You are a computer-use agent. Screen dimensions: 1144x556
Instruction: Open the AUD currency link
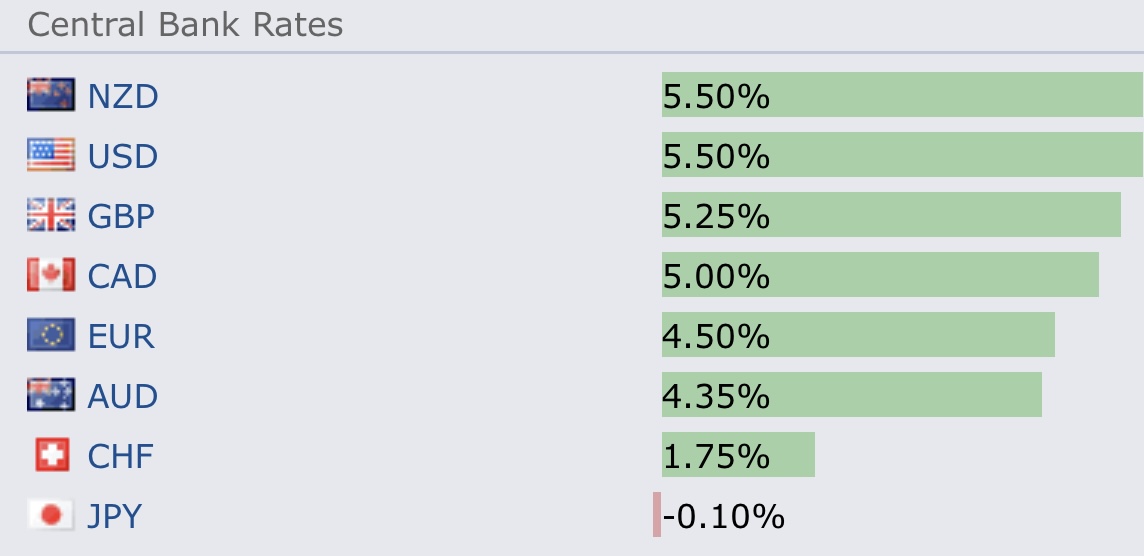[x=123, y=397]
